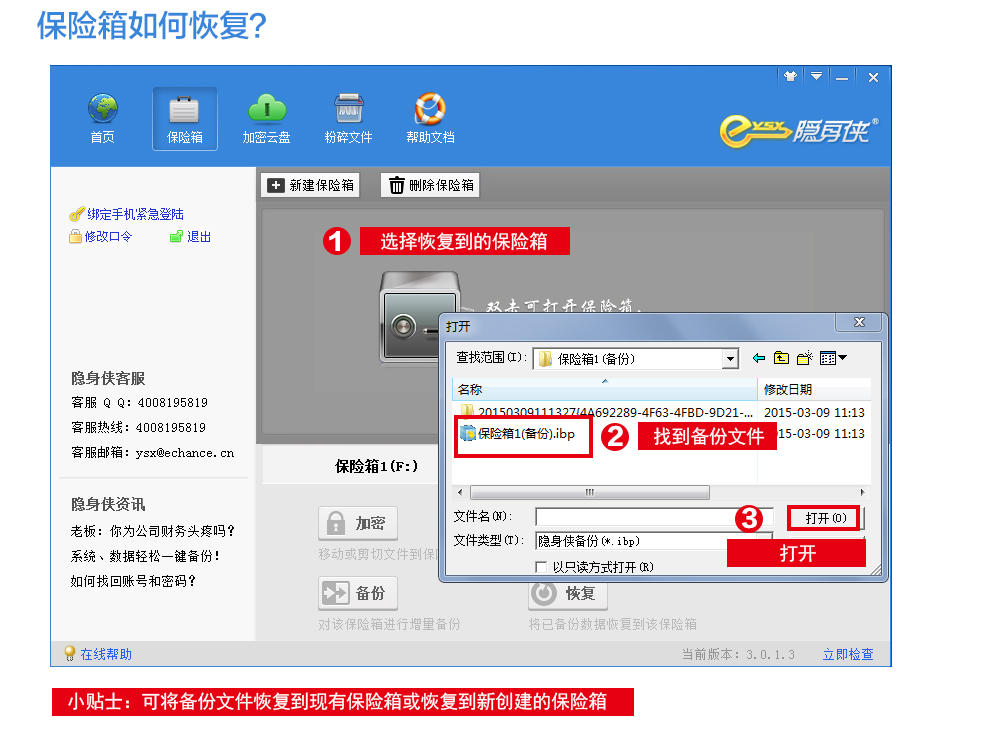Select file 保险箱1(备份).ibp
990x730 pixels.
pyautogui.click(x=518, y=434)
